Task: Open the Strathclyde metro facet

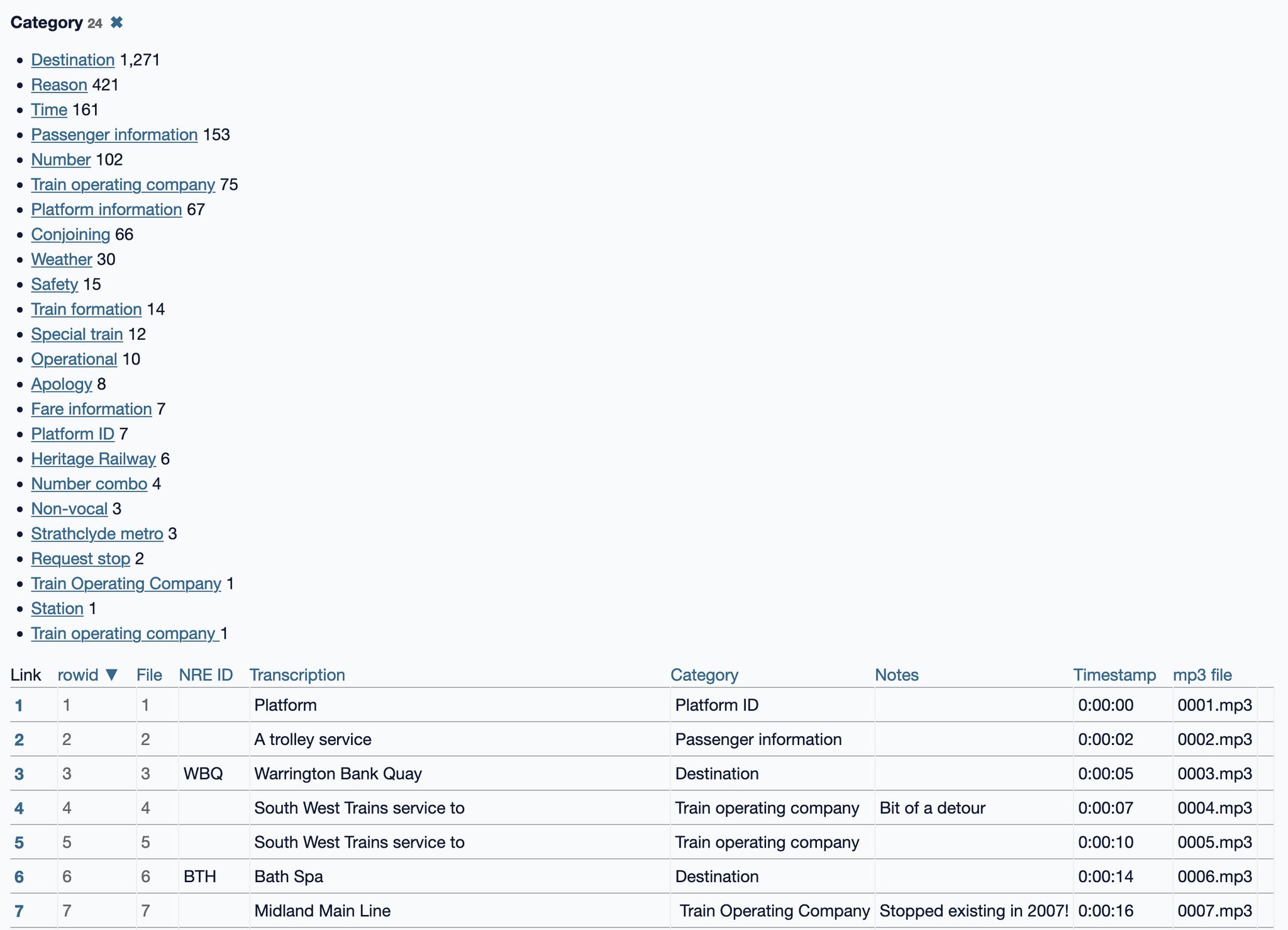Action: point(97,533)
